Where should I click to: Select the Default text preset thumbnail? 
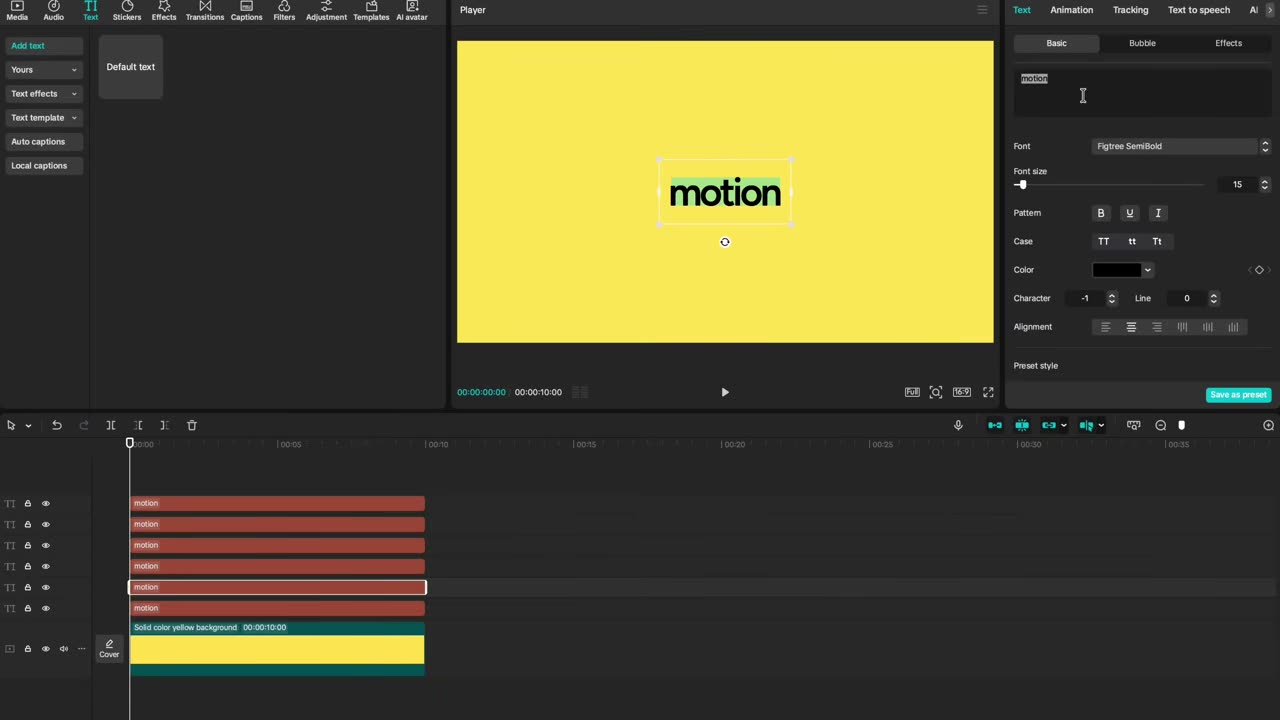point(131,67)
